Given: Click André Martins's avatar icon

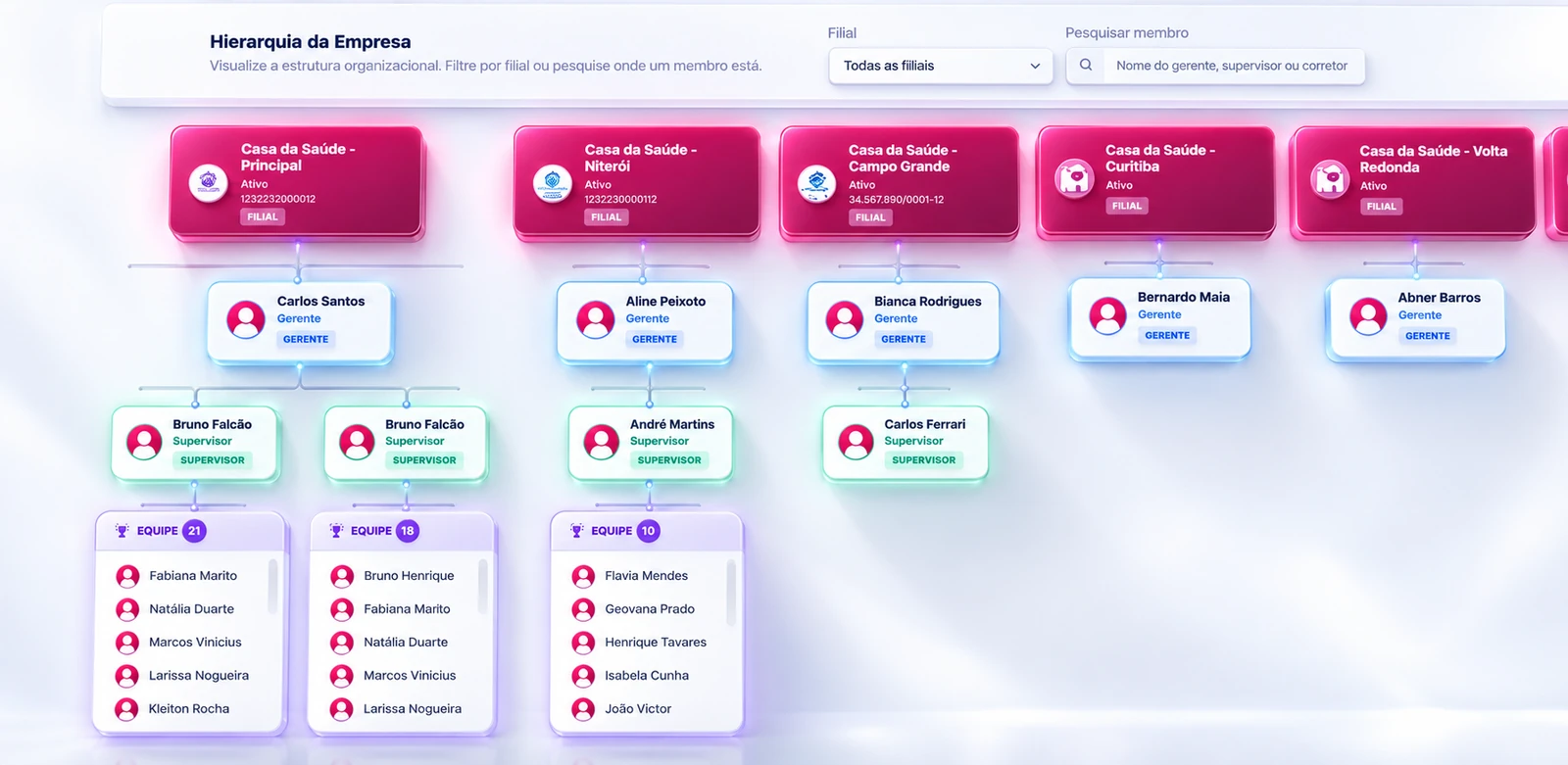Looking at the screenshot, I should 601,442.
